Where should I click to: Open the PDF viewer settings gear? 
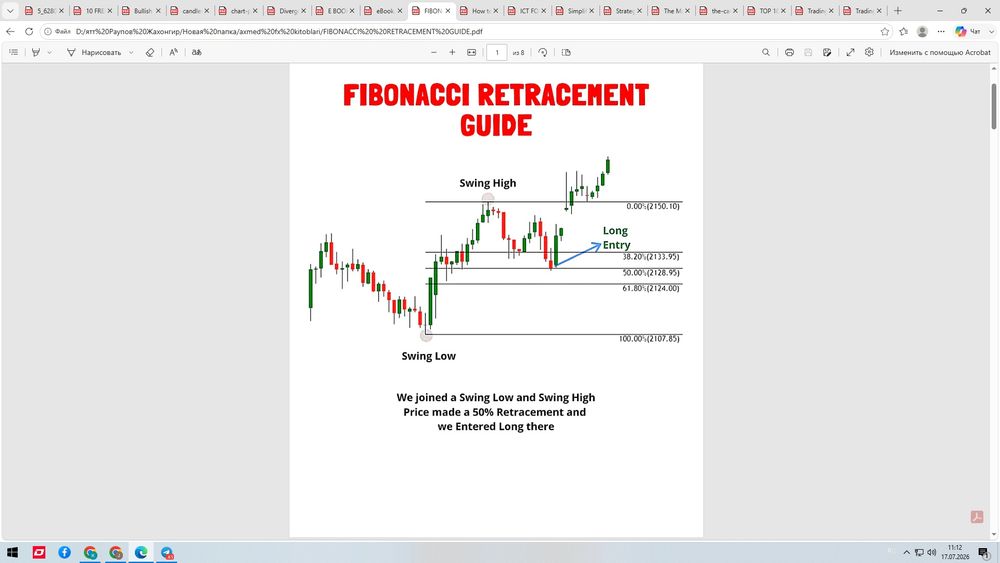(869, 52)
